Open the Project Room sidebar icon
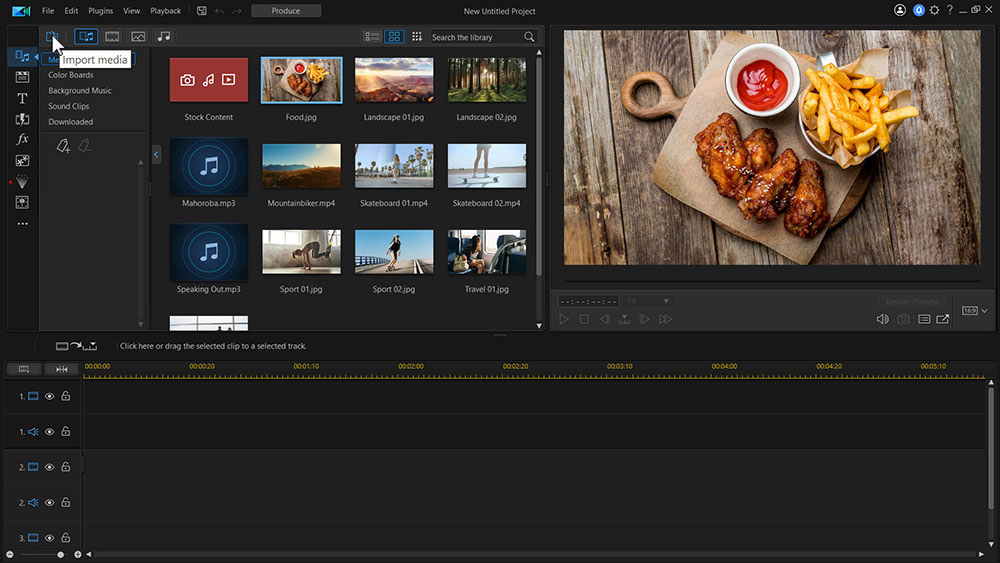Image resolution: width=1000 pixels, height=563 pixels. pyautogui.click(x=22, y=77)
